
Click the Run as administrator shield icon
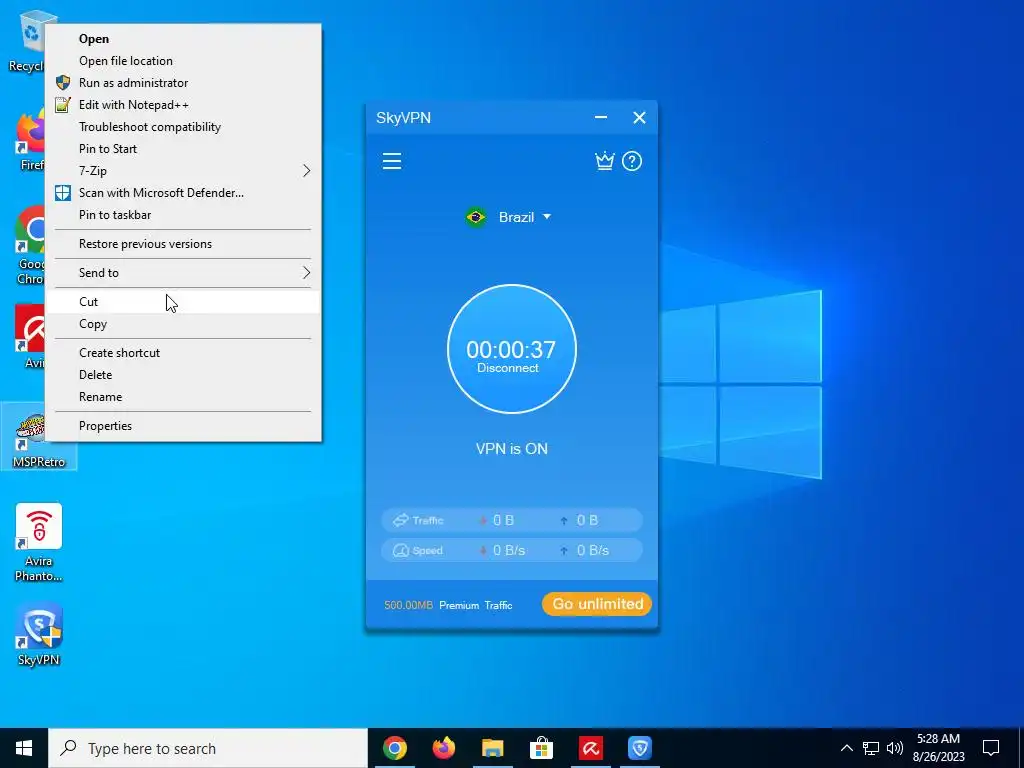pyautogui.click(x=63, y=83)
